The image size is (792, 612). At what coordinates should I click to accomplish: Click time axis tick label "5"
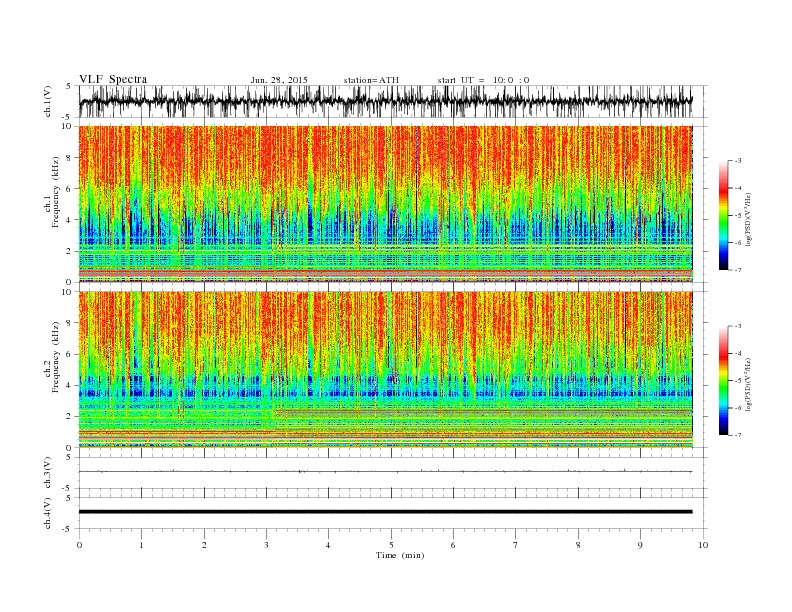(391, 545)
